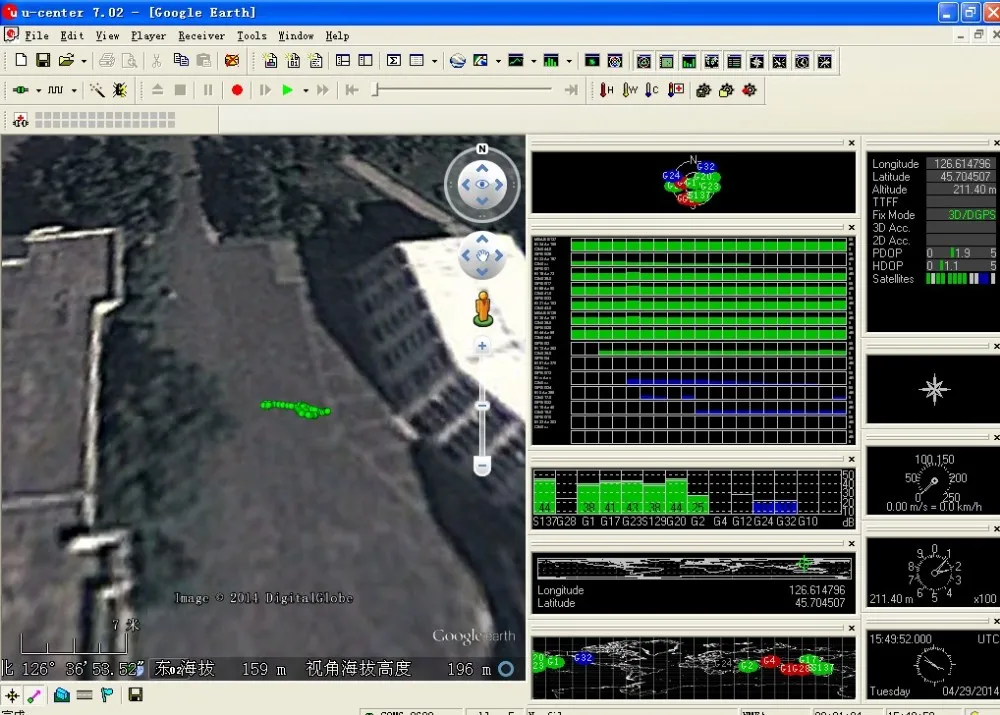Screen dimensions: 1000x715
Task: Click the green Play button
Action: coord(288,90)
